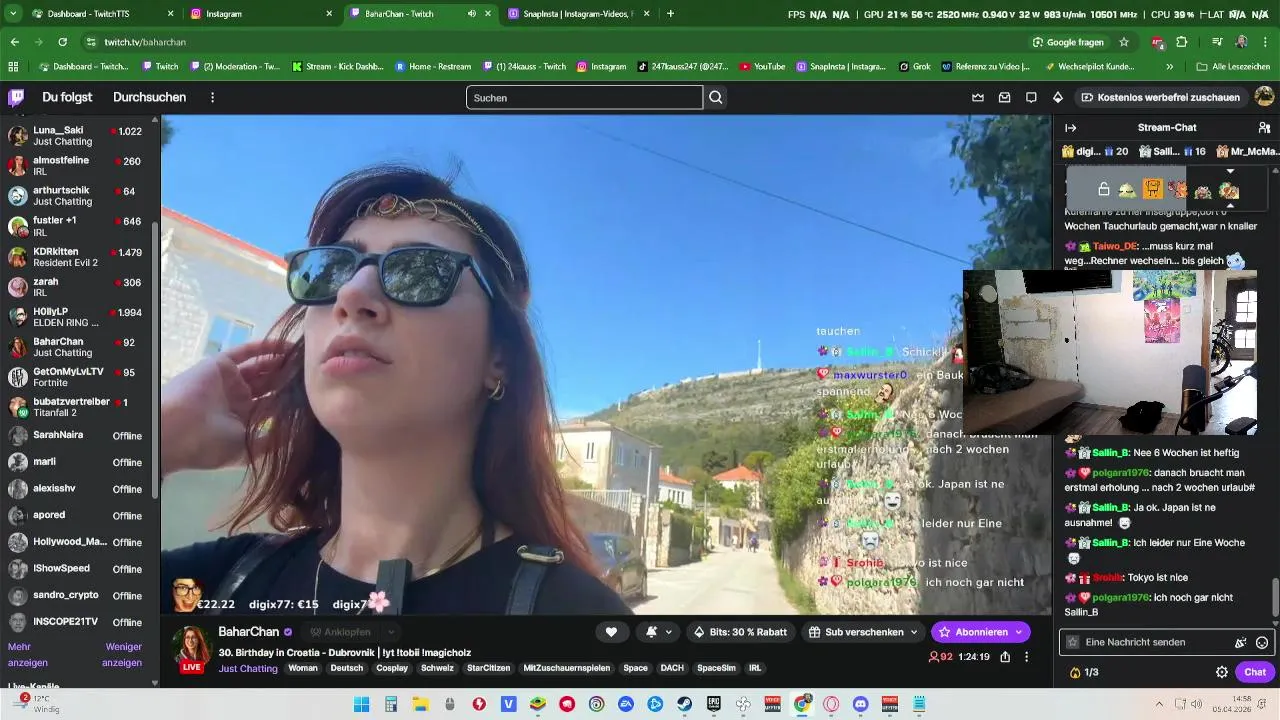The height and width of the screenshot is (720, 1280).
Task: Bookmark this page with the star
Action: pyautogui.click(x=1124, y=42)
